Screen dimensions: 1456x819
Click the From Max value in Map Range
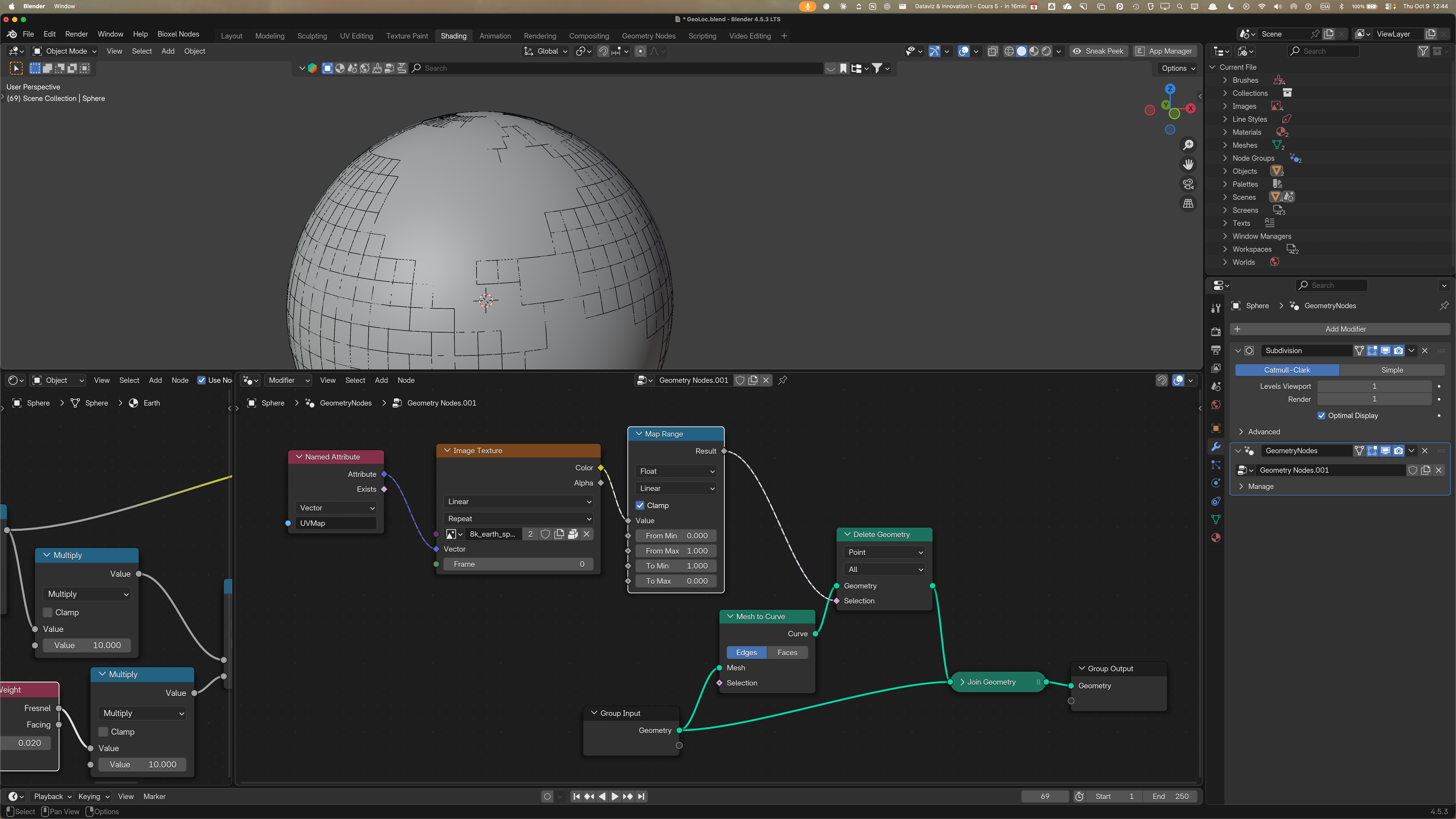pos(676,551)
